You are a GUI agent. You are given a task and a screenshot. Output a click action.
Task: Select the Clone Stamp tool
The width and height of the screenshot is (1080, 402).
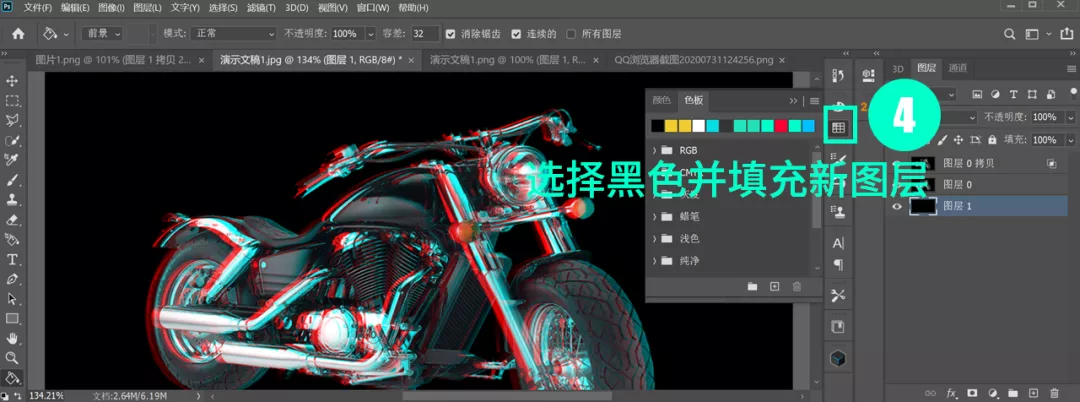click(x=12, y=200)
